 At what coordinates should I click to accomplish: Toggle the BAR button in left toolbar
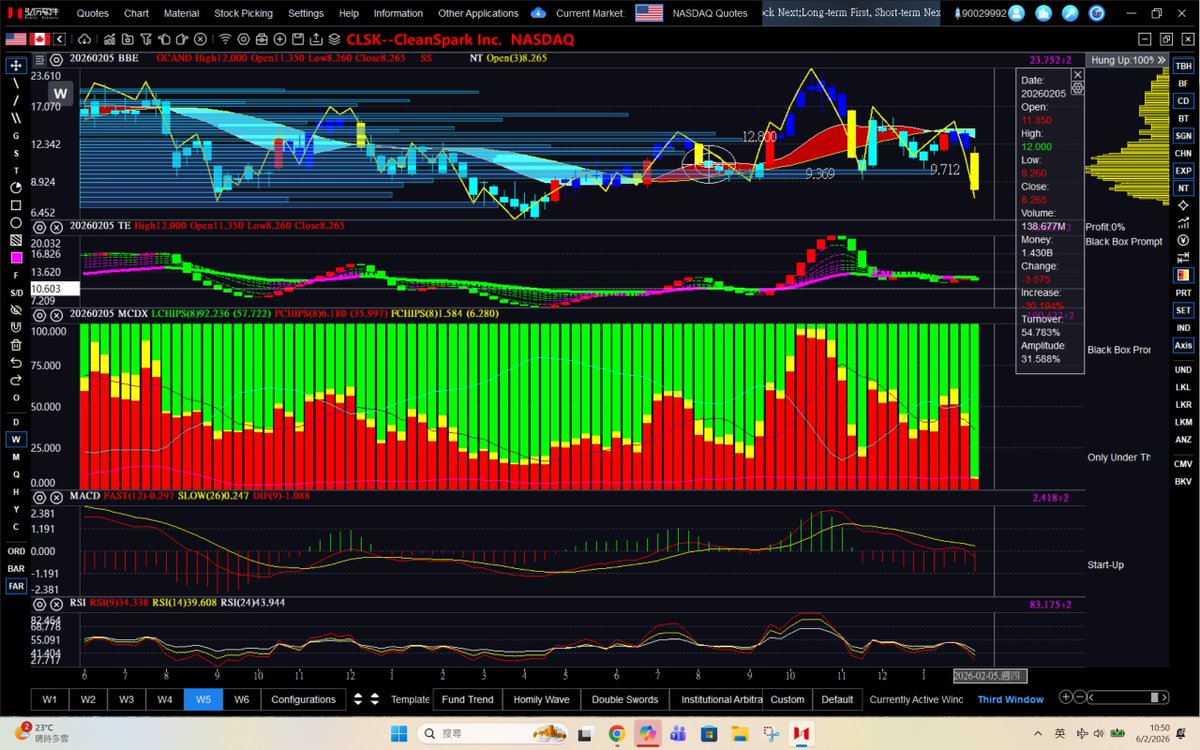16,568
